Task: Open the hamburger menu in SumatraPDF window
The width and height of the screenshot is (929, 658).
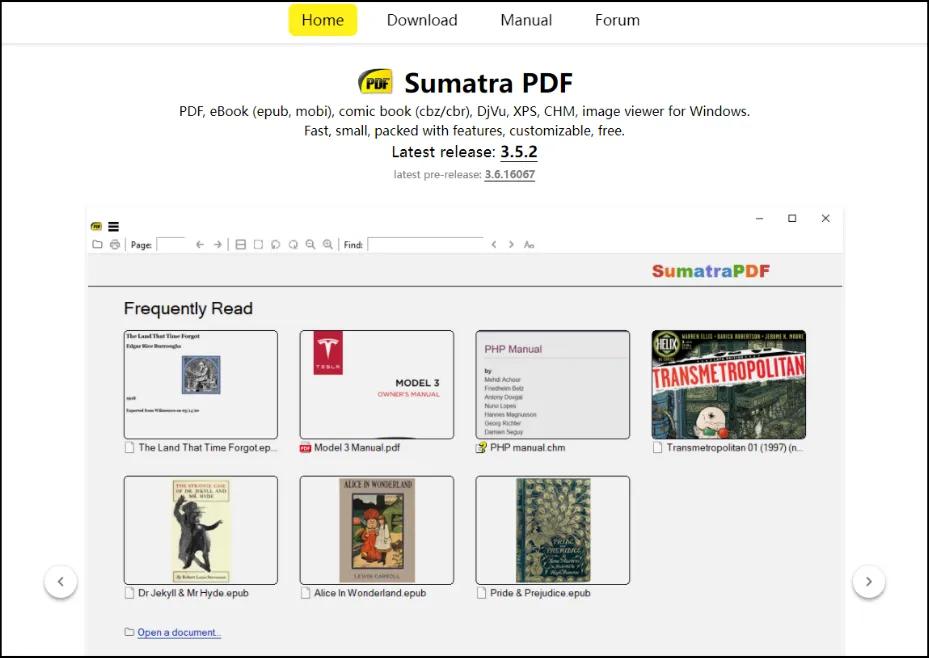Action: [x=113, y=227]
